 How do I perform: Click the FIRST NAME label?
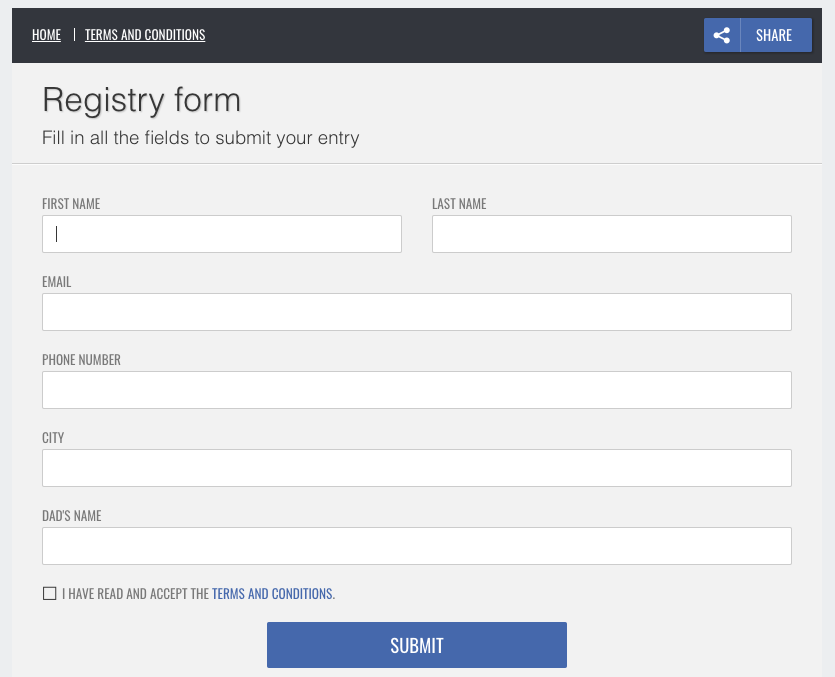click(x=71, y=203)
